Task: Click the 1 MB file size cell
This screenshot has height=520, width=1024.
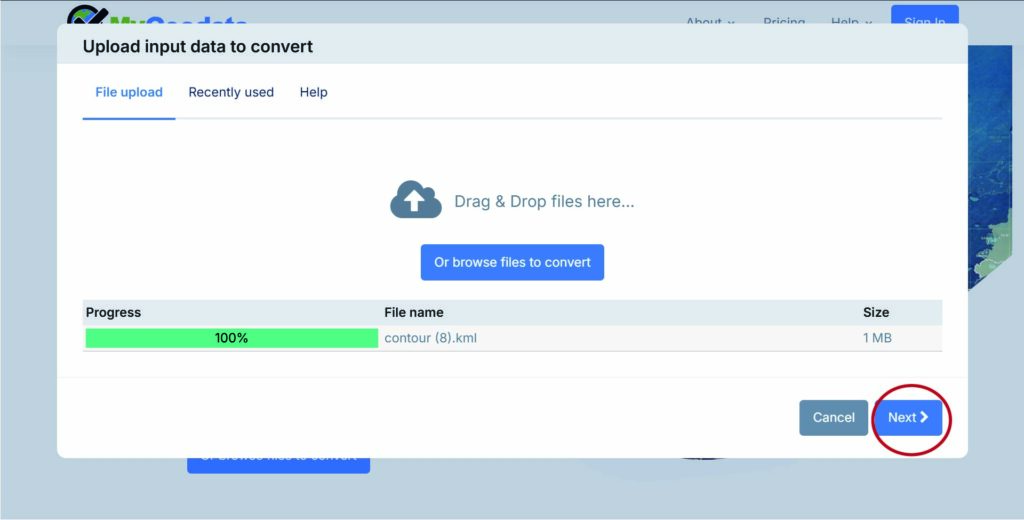Action: pyautogui.click(x=877, y=338)
